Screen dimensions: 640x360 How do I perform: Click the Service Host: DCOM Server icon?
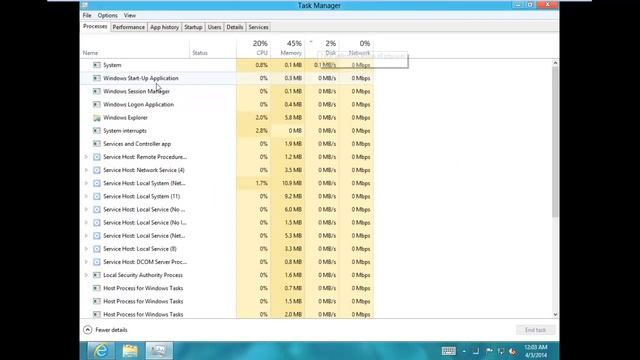(97, 262)
